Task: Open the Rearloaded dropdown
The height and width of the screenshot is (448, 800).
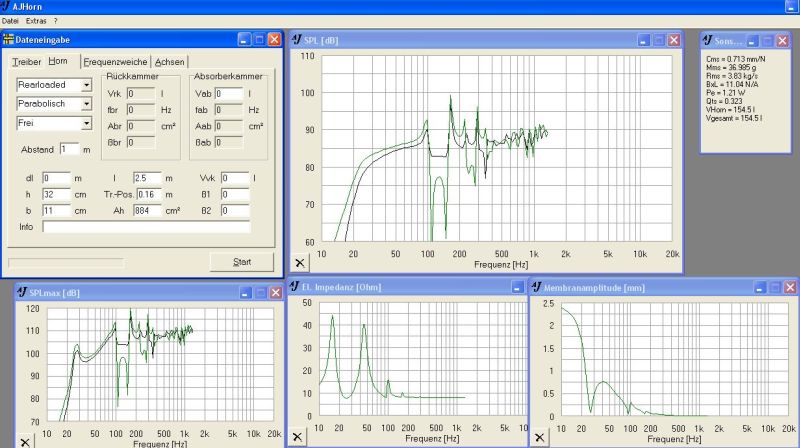Action: [86, 85]
